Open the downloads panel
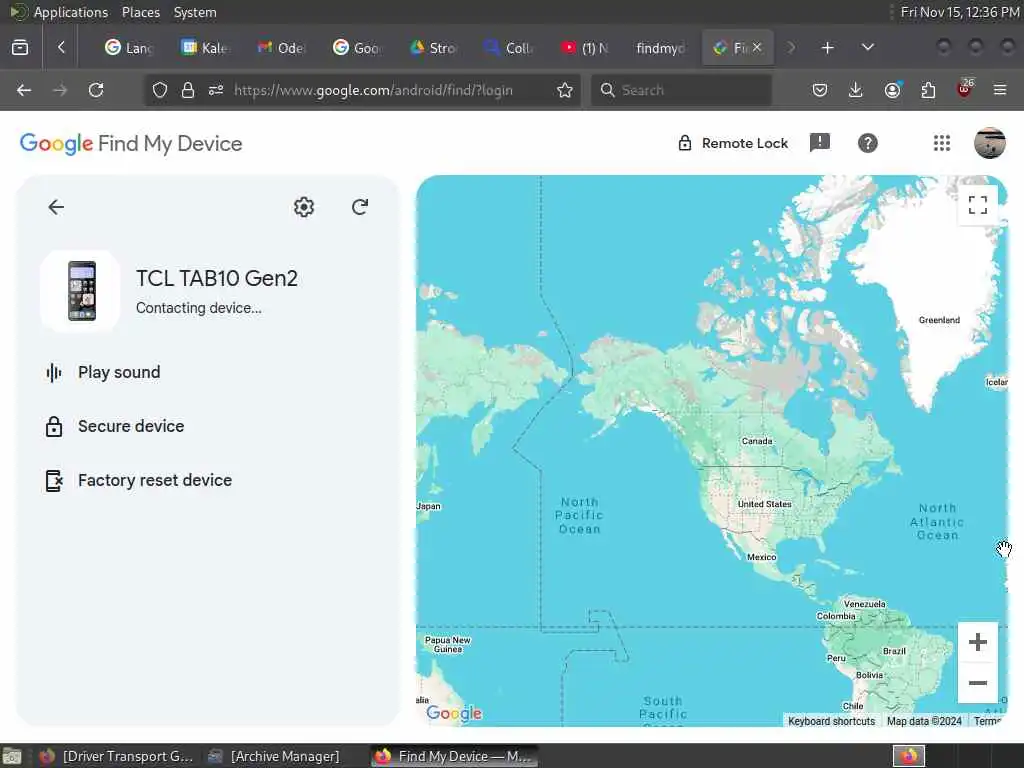This screenshot has width=1024, height=768. tap(856, 90)
